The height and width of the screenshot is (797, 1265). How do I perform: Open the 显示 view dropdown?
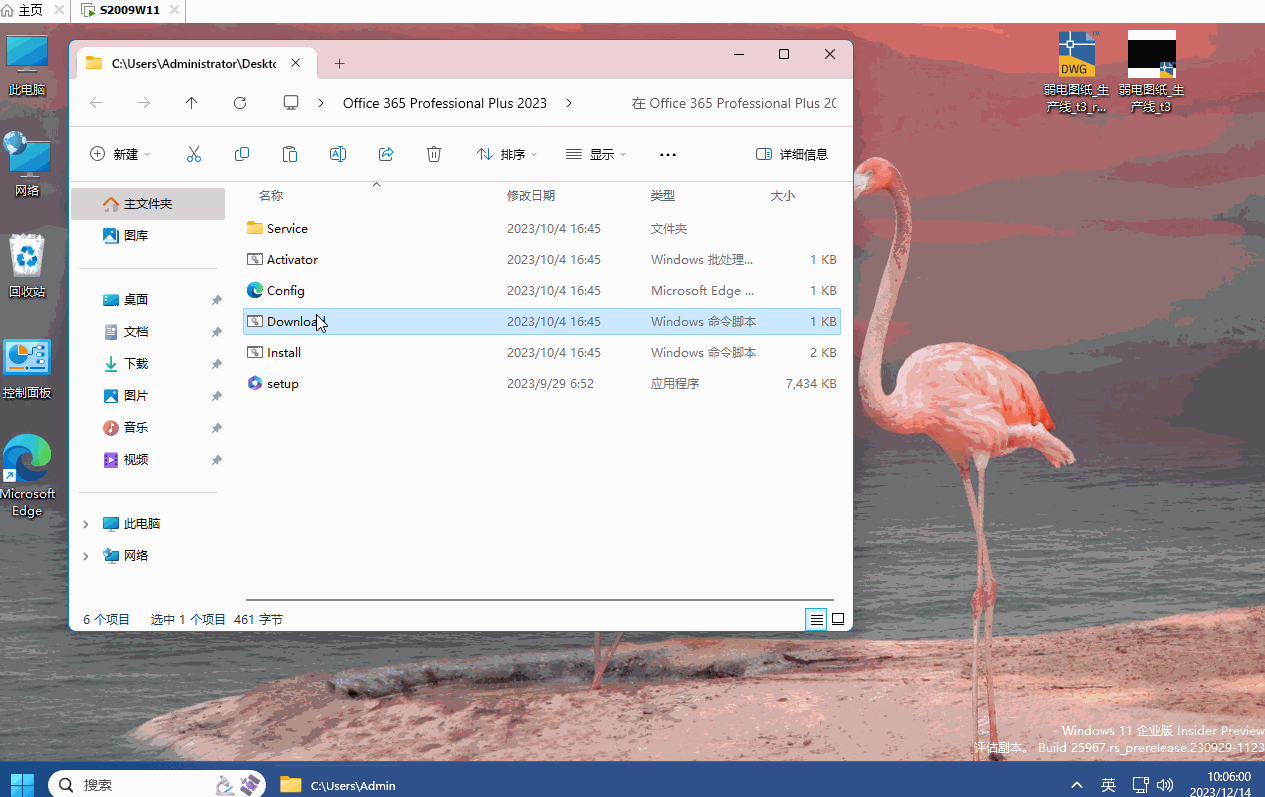[x=596, y=154]
